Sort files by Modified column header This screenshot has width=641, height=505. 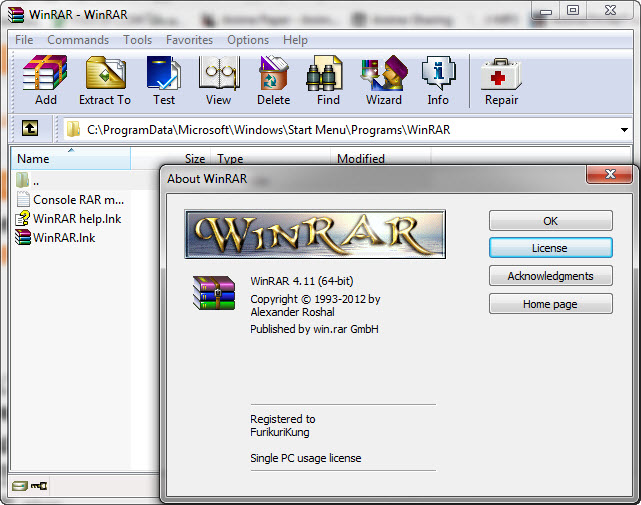click(381, 158)
